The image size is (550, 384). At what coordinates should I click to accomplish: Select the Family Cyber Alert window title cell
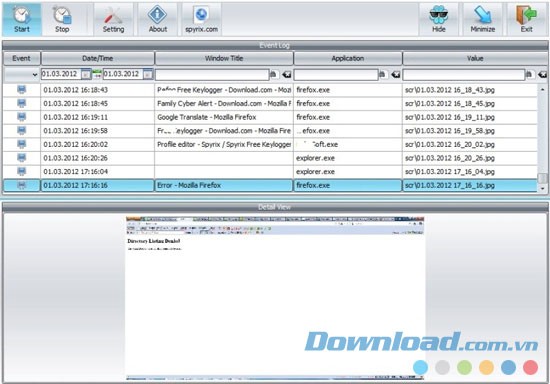point(224,104)
